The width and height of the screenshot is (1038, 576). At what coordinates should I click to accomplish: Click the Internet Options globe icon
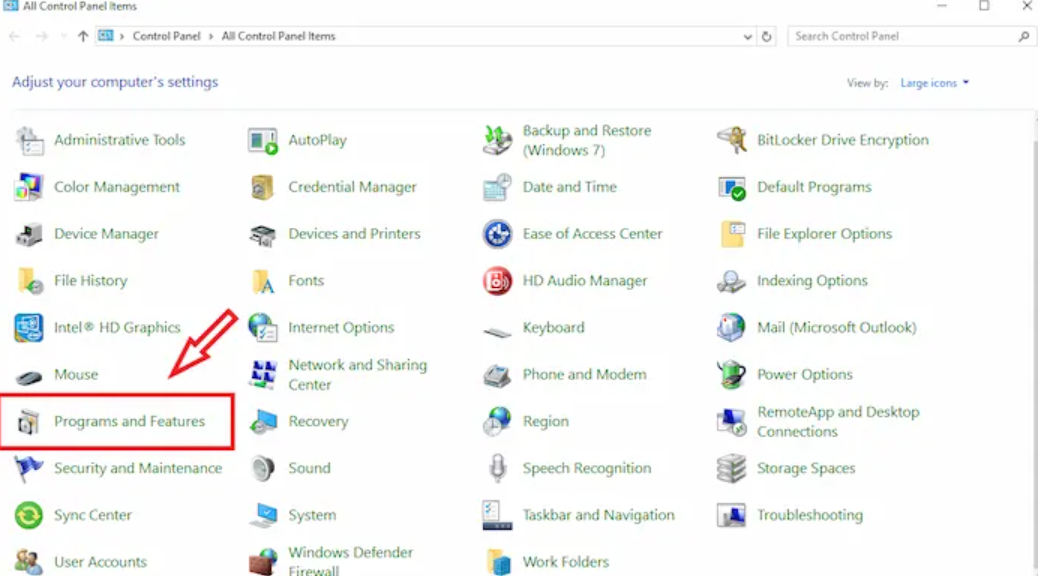click(263, 328)
